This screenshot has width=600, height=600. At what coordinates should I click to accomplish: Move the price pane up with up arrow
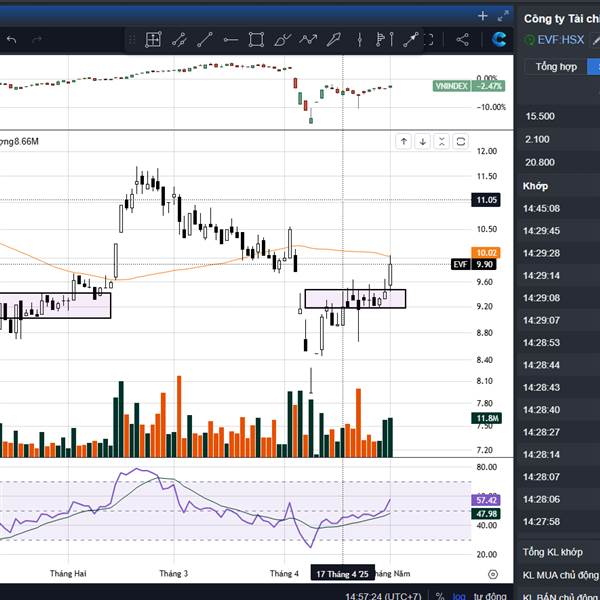point(404,142)
